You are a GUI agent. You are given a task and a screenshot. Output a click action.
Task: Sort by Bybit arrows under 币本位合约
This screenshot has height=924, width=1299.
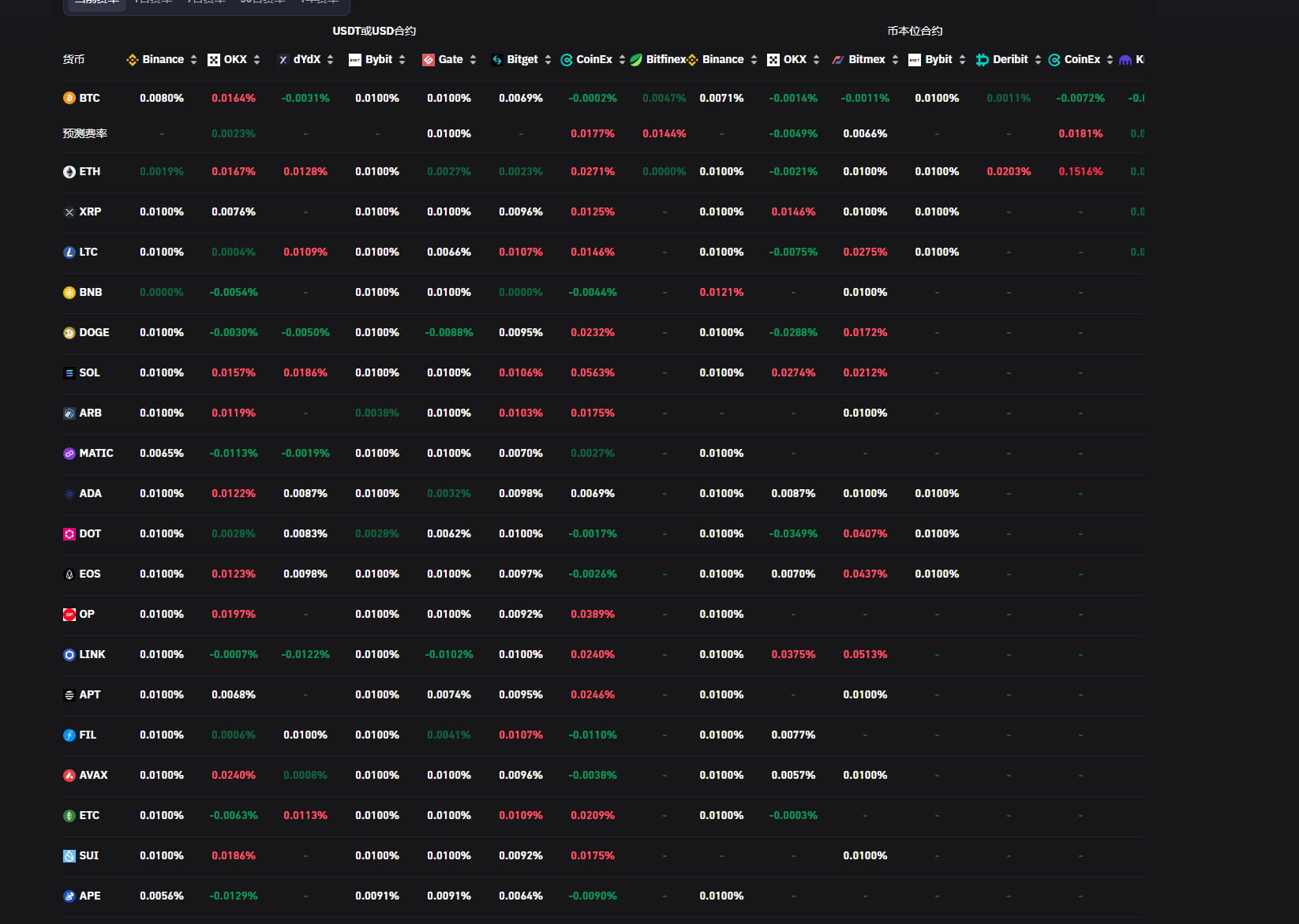(x=962, y=59)
